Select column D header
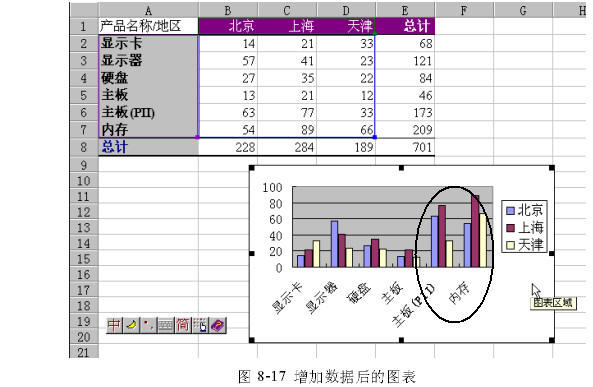This screenshot has width=593, height=387. pyautogui.click(x=346, y=10)
